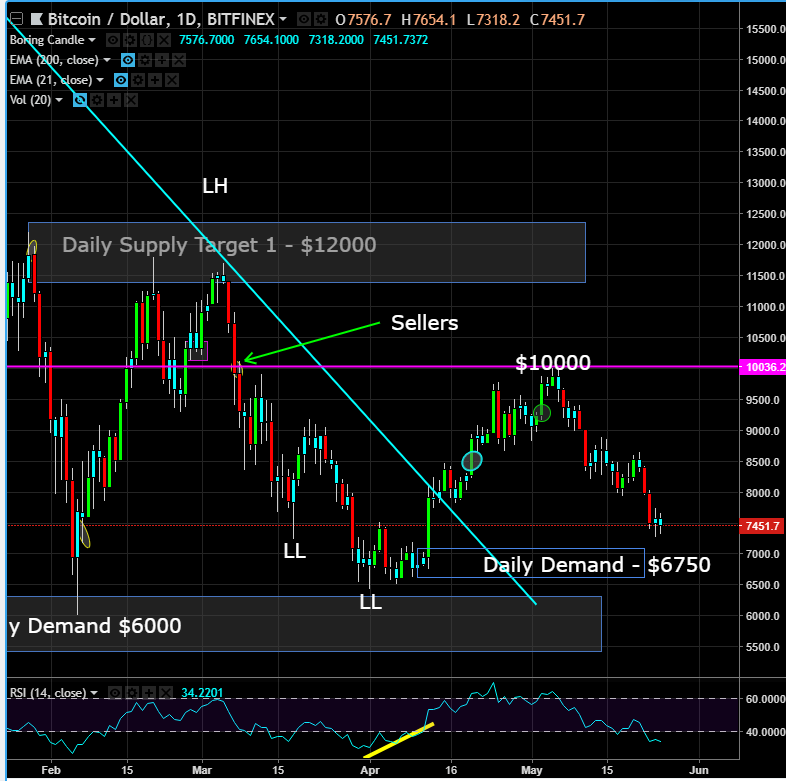Click the RSI value 34.2201
This screenshot has height=781, width=786.
pos(202,693)
